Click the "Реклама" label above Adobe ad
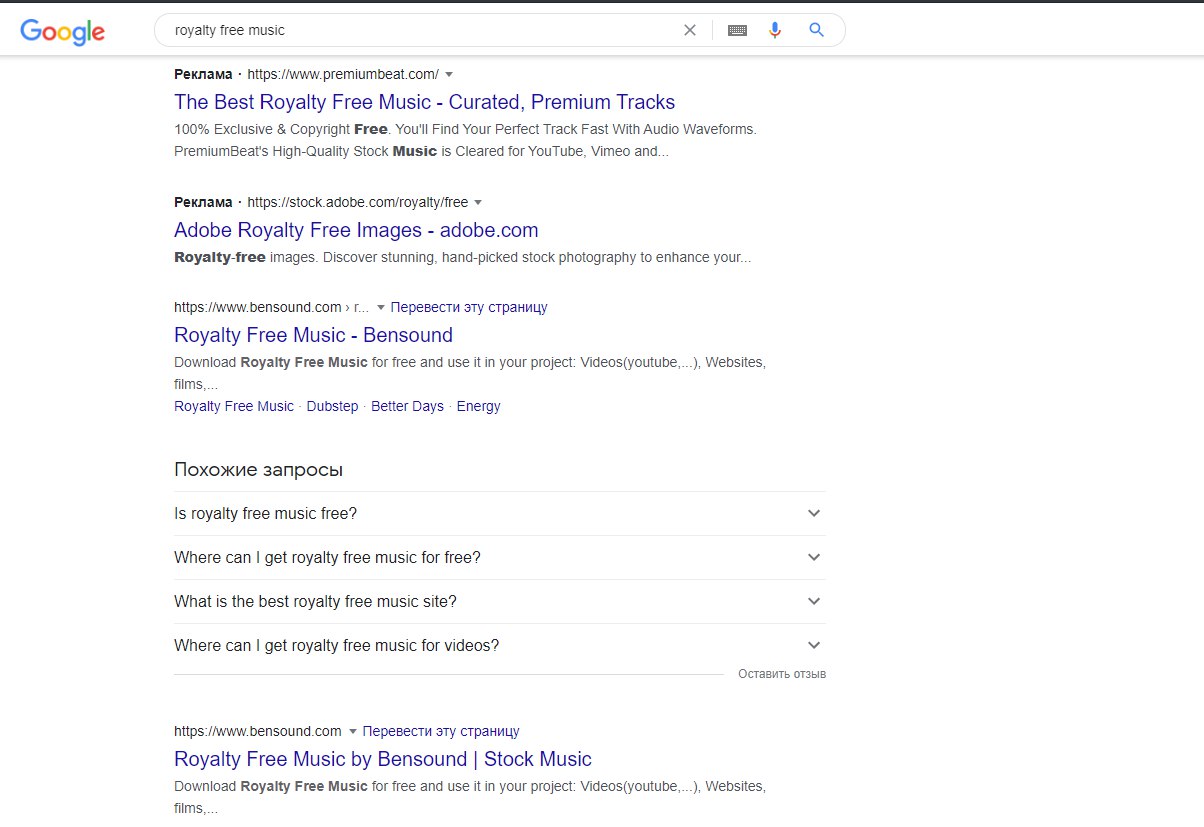1204x827 pixels. click(203, 202)
